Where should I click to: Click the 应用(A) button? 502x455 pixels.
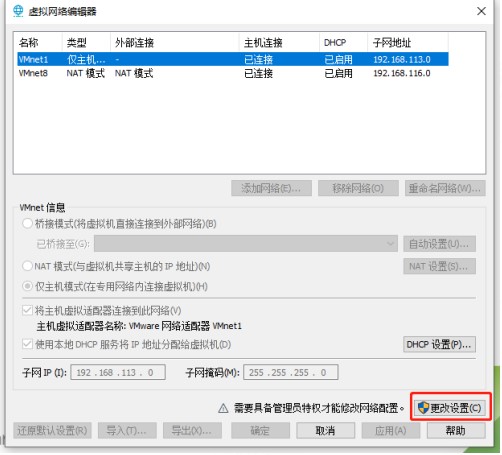coord(391,430)
